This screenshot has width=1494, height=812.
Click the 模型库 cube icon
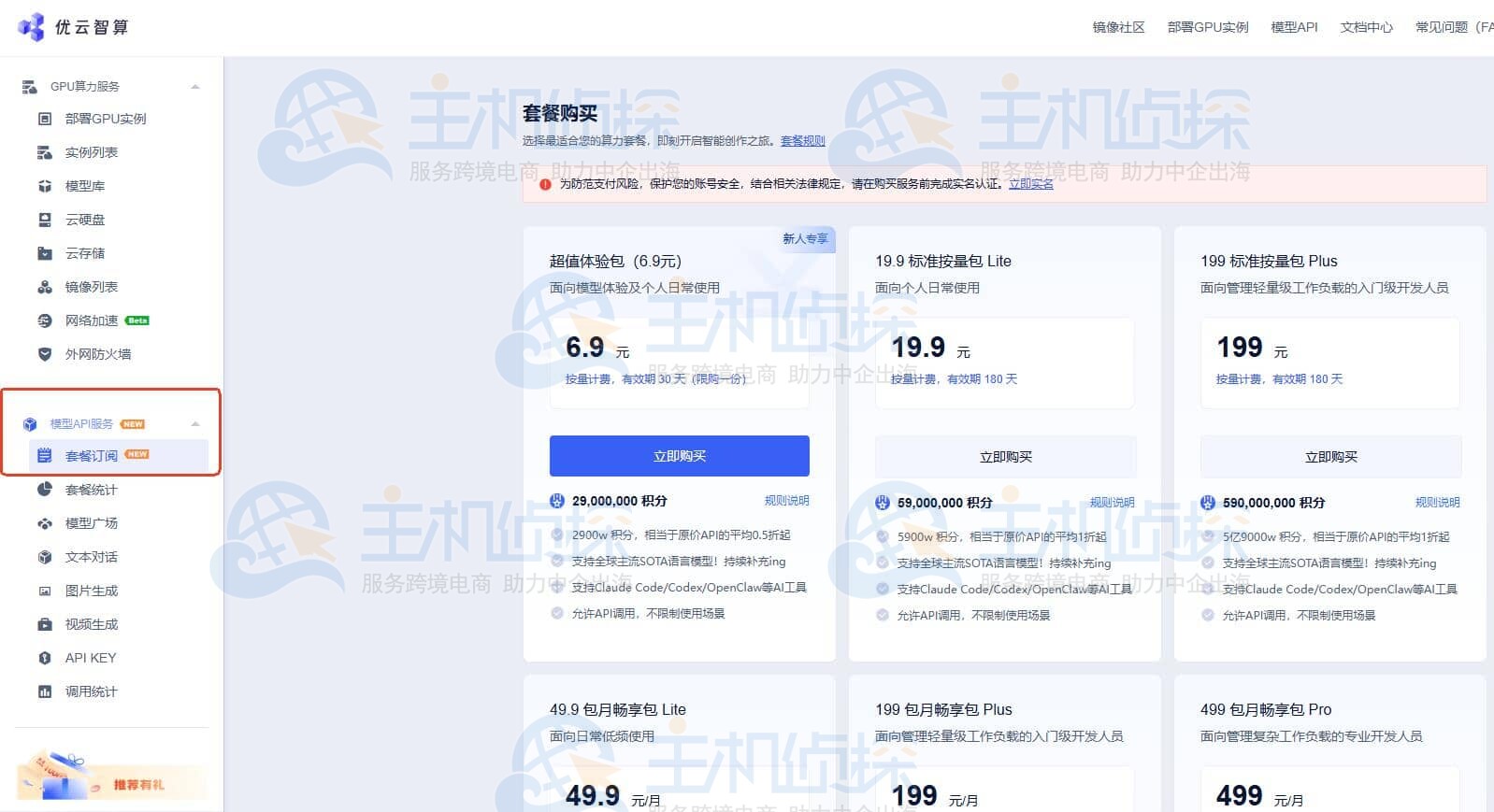45,186
